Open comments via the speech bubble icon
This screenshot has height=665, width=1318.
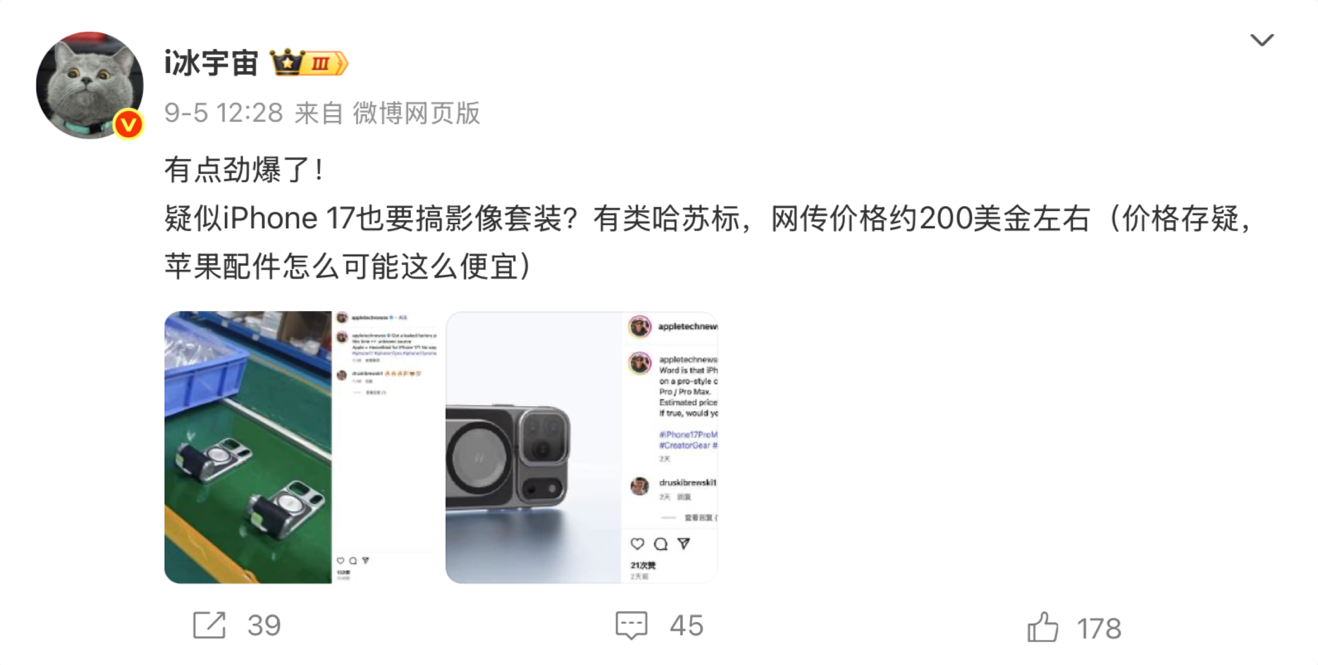631,626
